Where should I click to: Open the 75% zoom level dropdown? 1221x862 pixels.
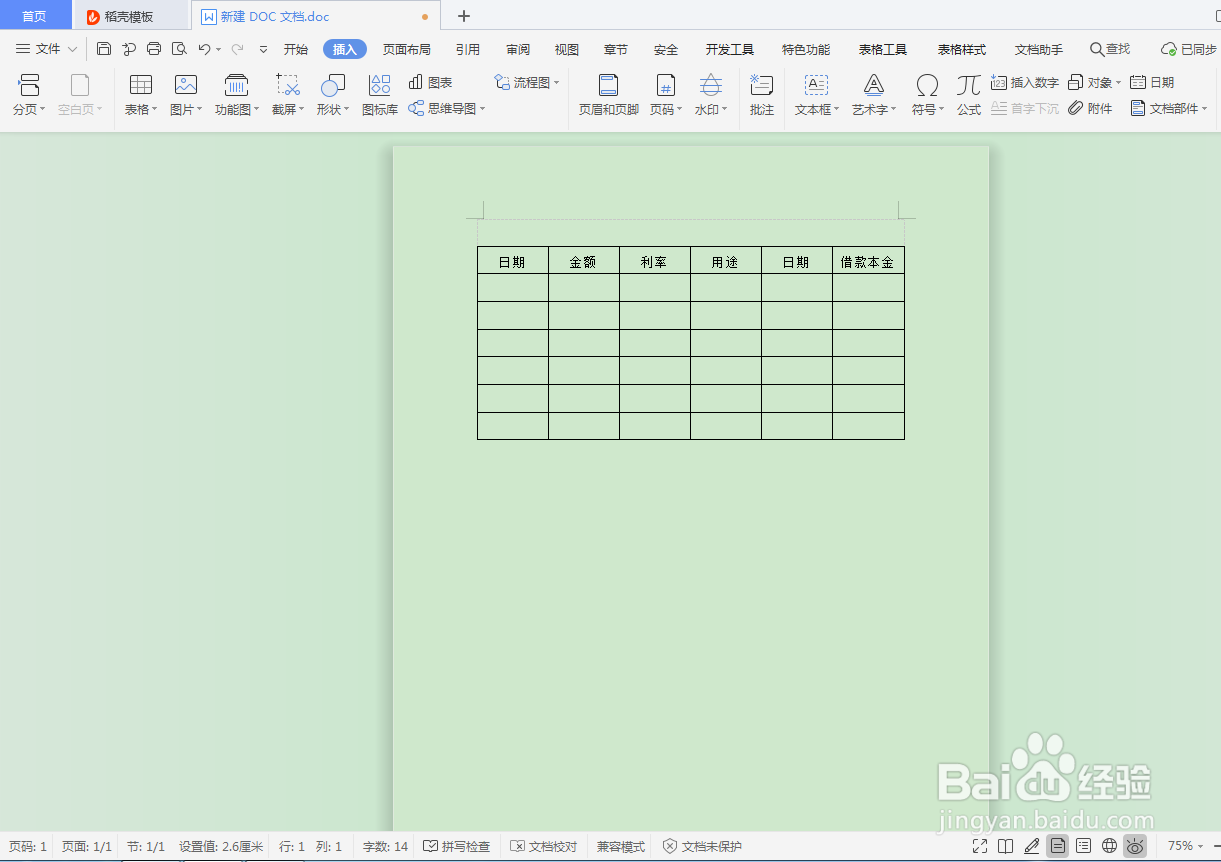pyautogui.click(x=1185, y=845)
